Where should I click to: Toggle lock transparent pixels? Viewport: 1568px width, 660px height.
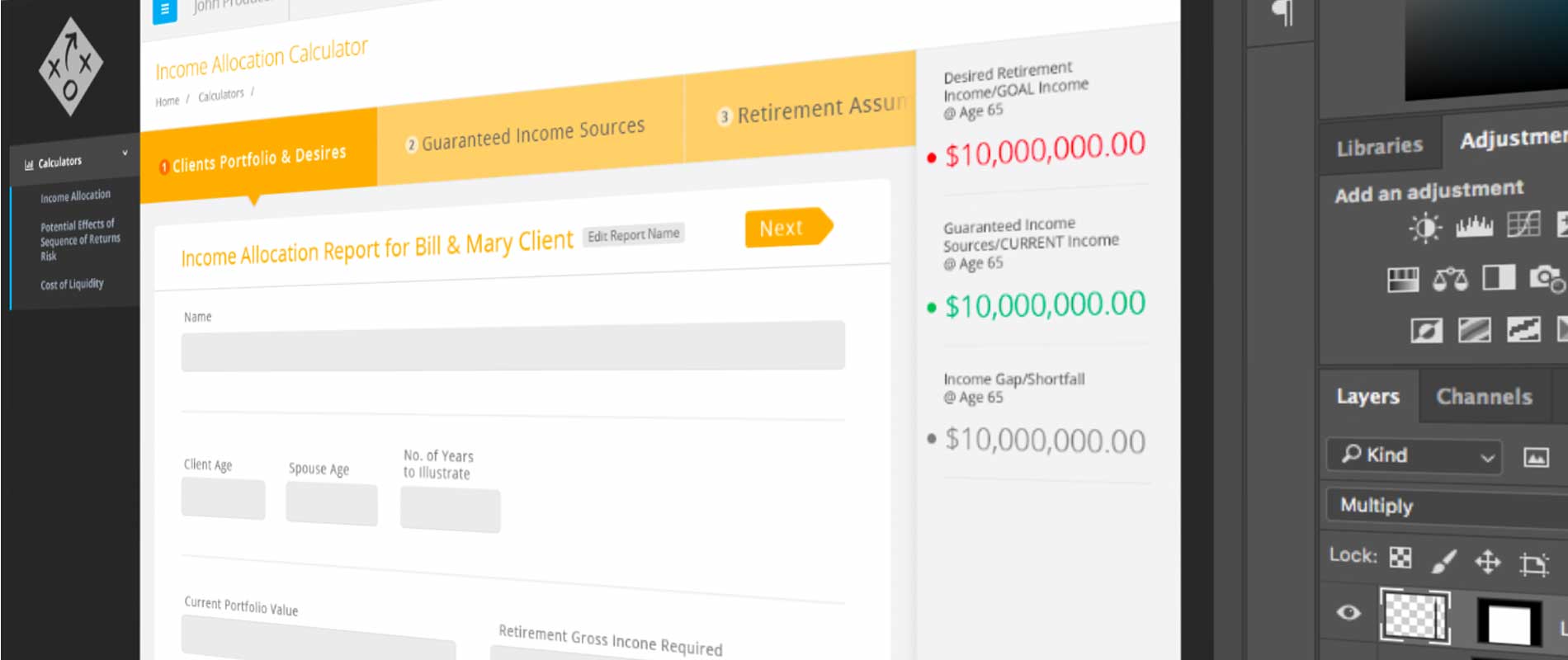[x=1400, y=559]
